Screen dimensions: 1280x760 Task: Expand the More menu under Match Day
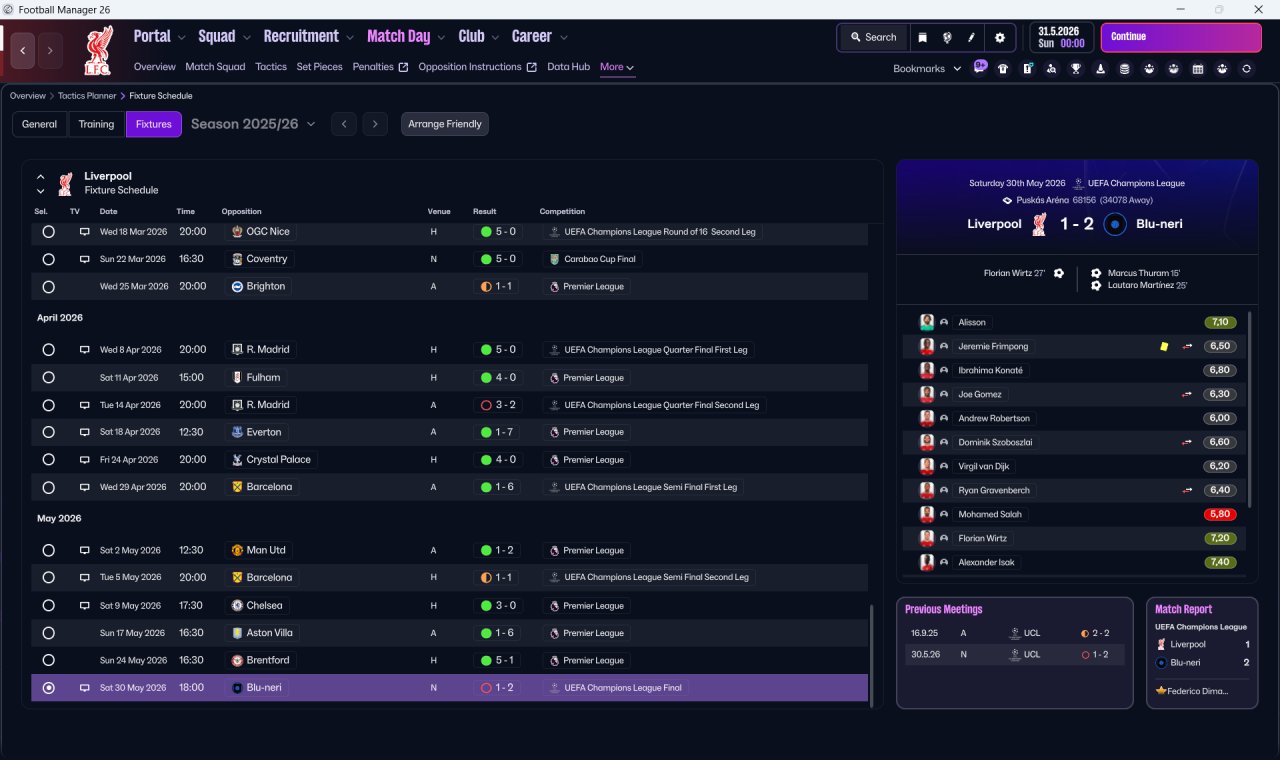[x=617, y=67]
